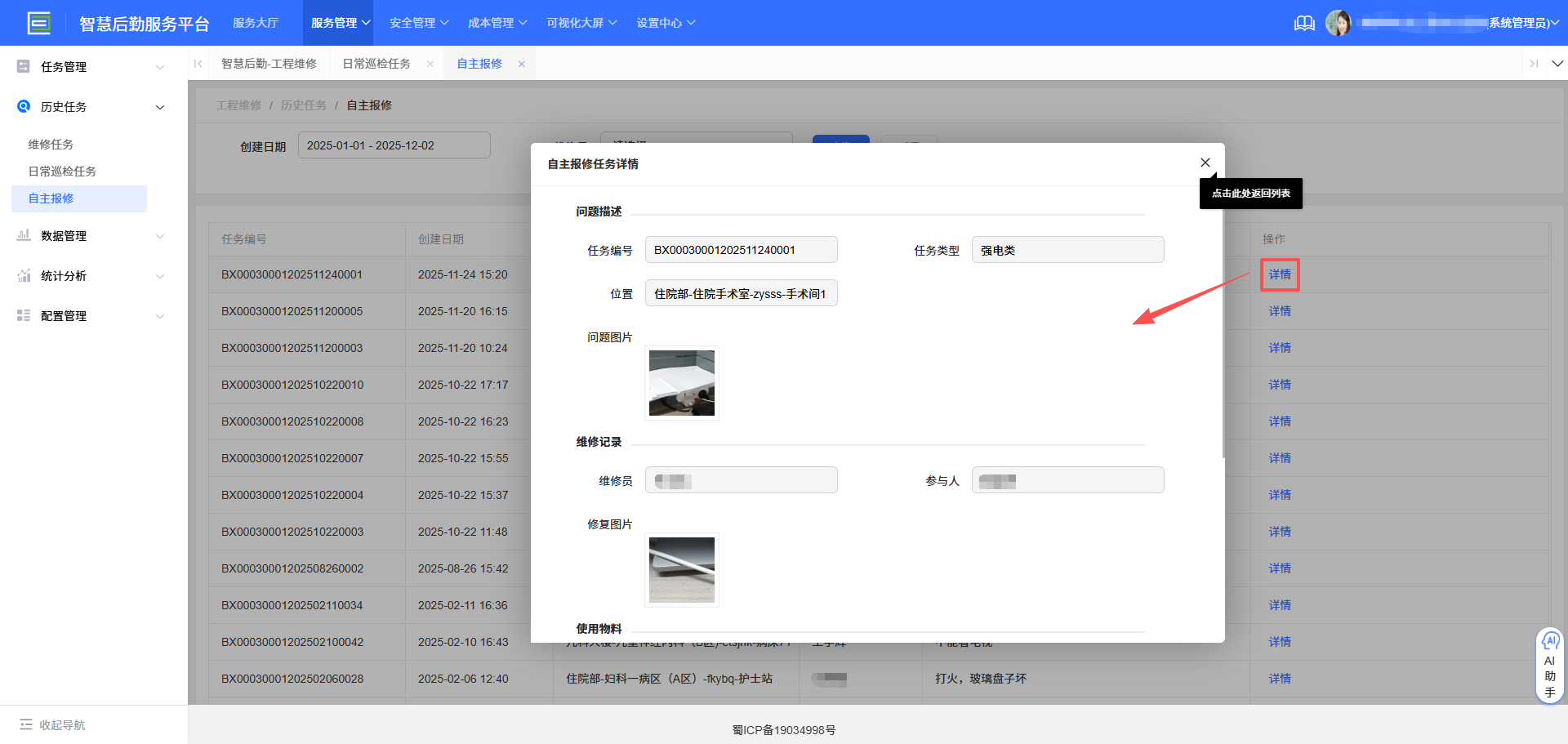Open the AI助手 floating assistant icon
This screenshot has height=744, width=1568.
pos(1550,641)
